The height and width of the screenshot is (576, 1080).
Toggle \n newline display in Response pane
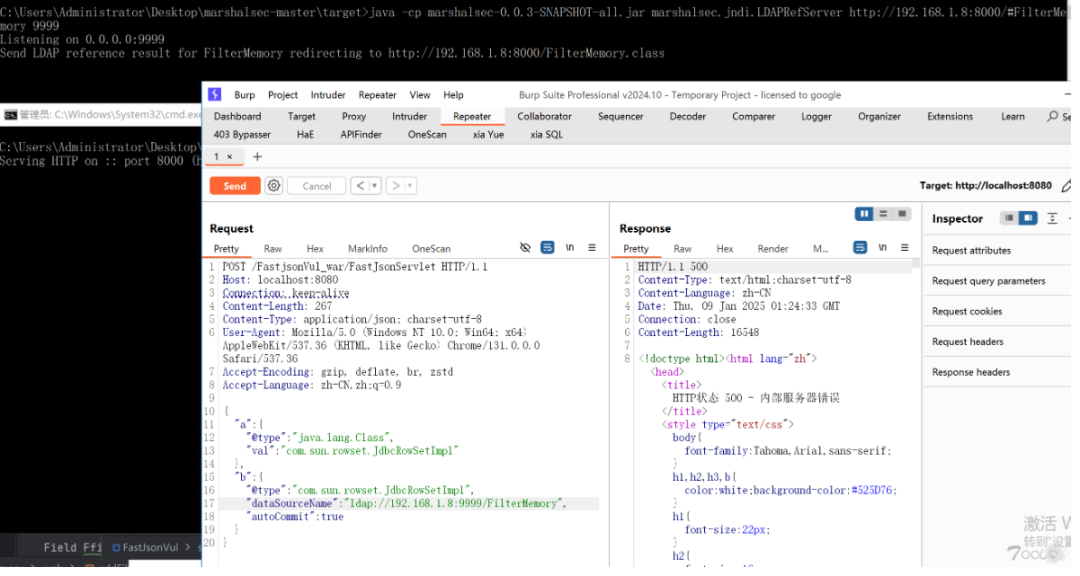[883, 247]
